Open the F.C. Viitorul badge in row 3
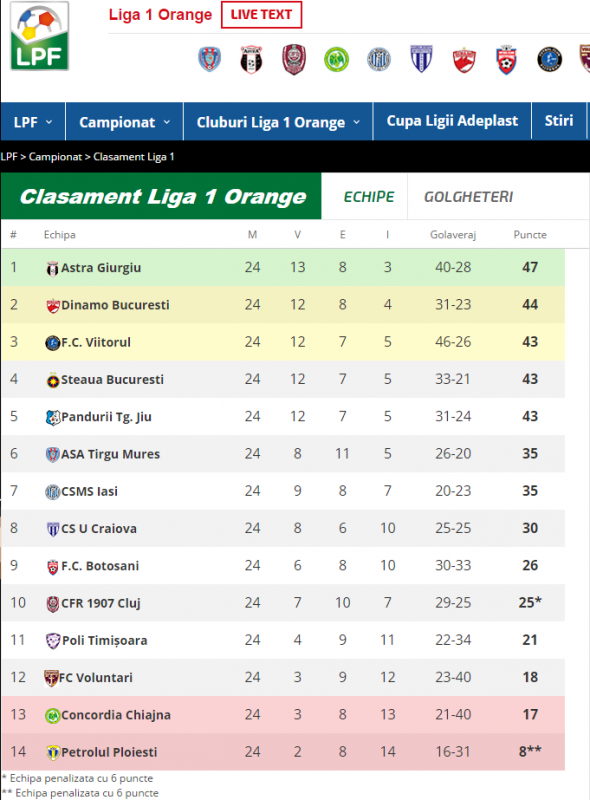 click(x=50, y=342)
